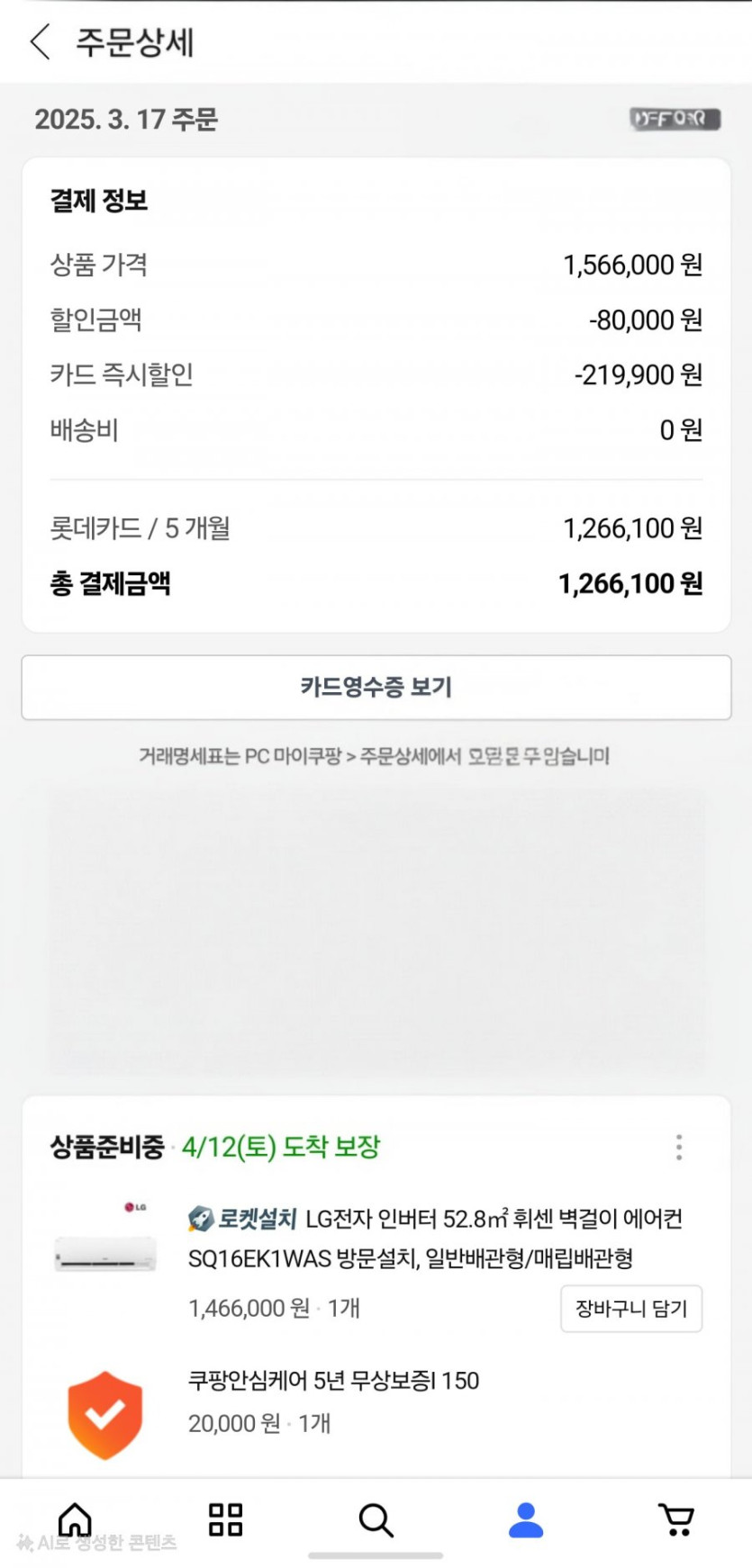Open the category grid icon
752x1568 pixels.
225,1519
